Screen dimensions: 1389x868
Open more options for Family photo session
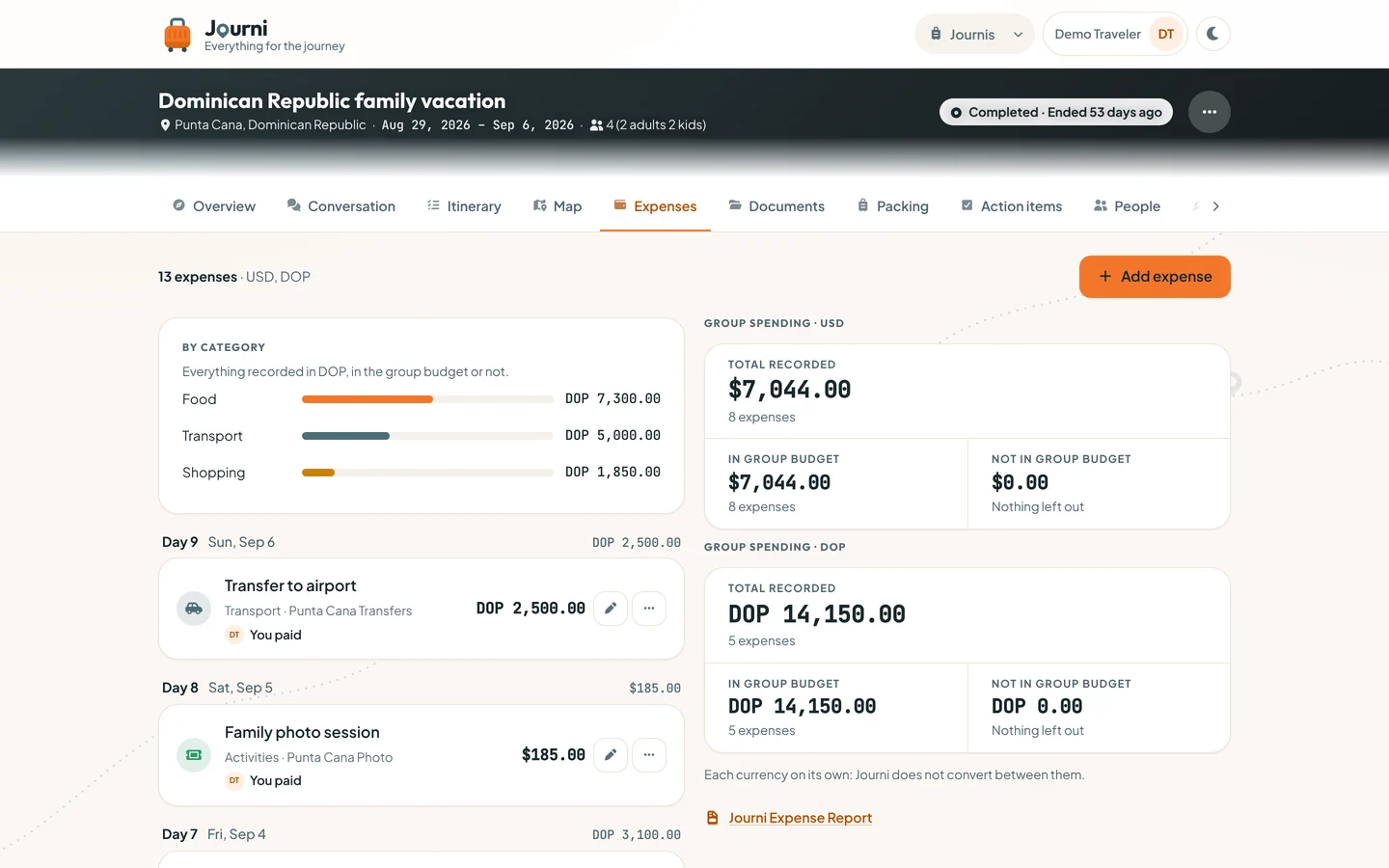pos(649,755)
